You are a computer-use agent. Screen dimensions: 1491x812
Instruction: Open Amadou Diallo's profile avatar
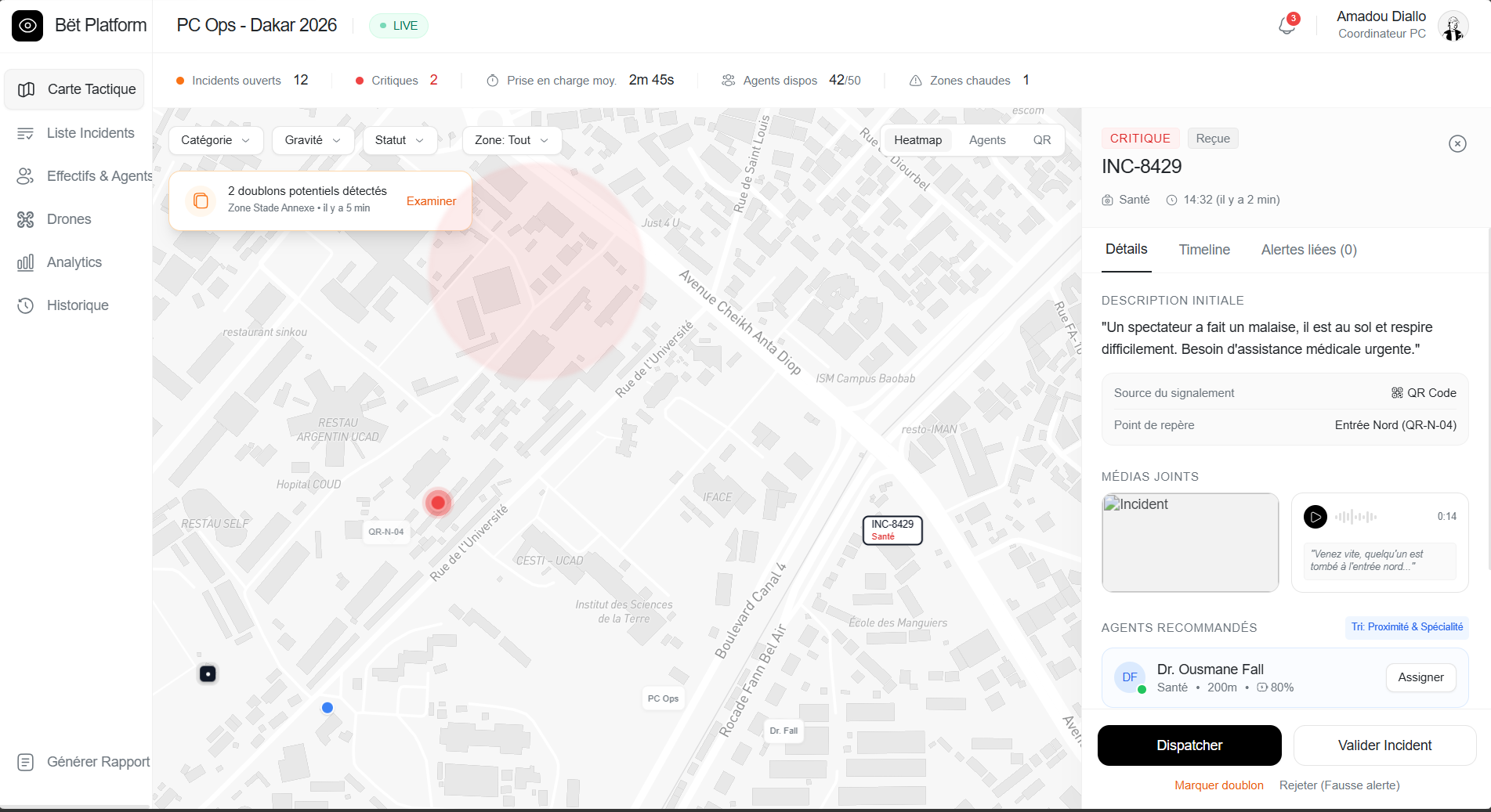point(1453,26)
